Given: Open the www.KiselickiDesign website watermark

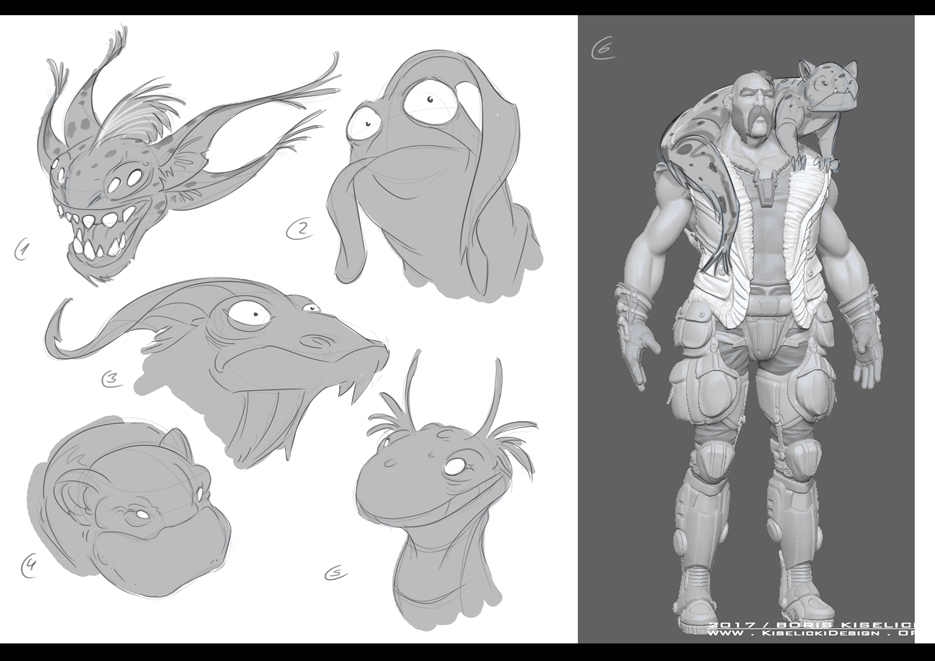Looking at the screenshot, I should 811,633.
